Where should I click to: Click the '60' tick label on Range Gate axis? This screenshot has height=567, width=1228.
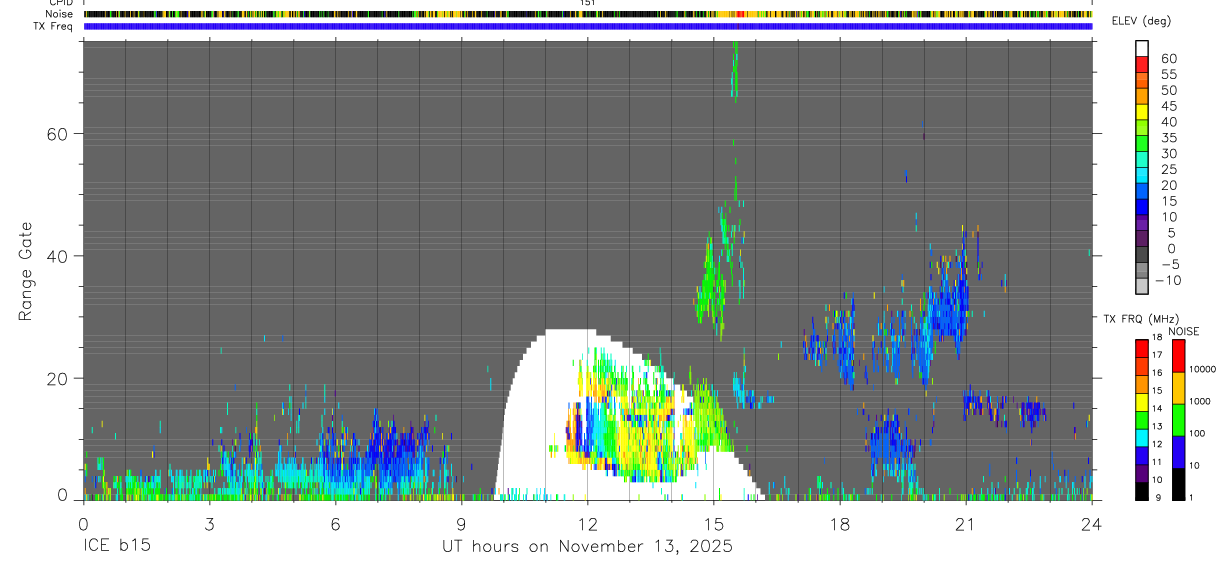[56, 133]
